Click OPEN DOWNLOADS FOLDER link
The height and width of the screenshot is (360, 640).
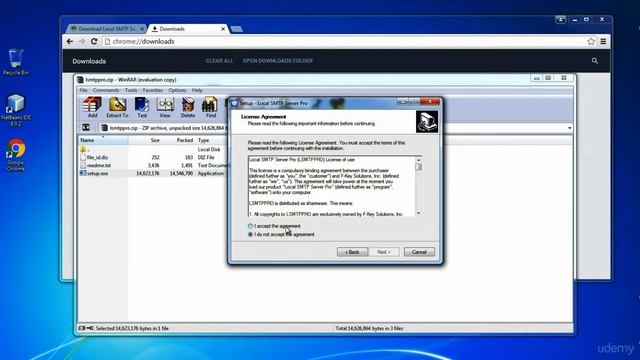pos(278,61)
